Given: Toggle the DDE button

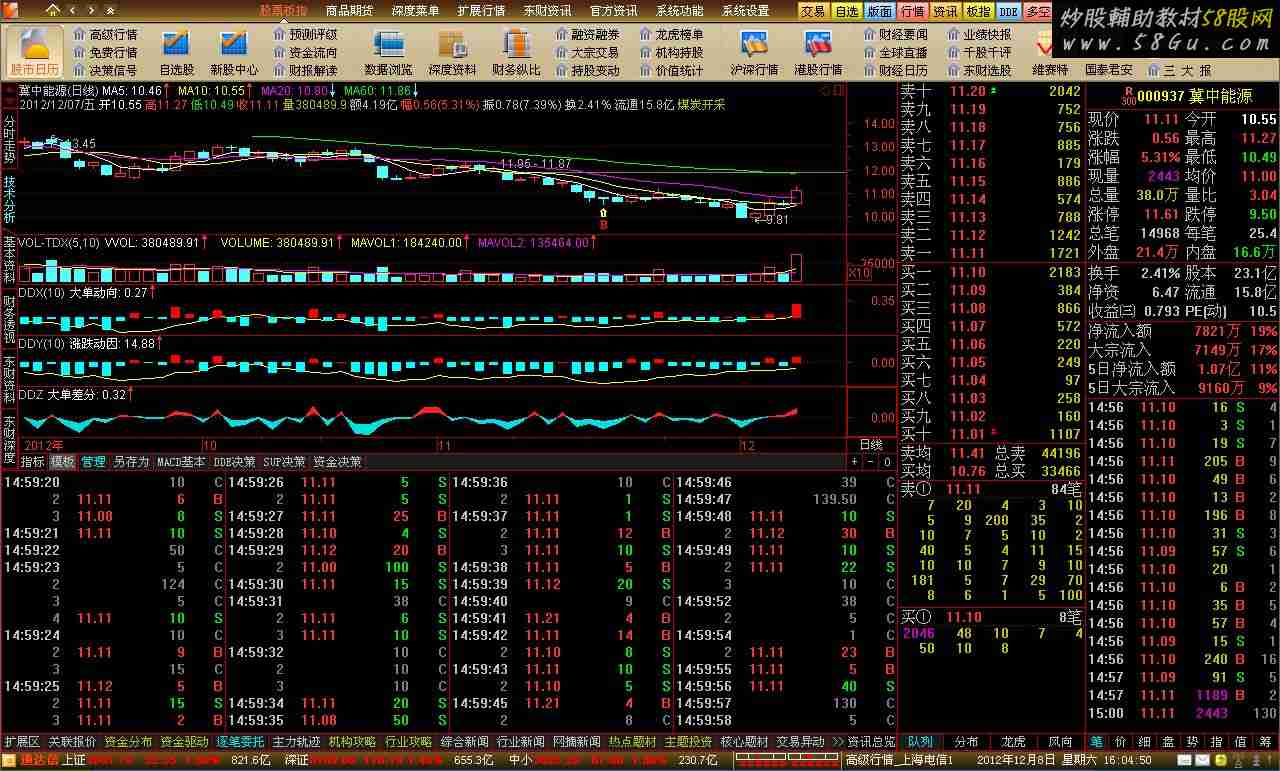Looking at the screenshot, I should point(1008,11).
